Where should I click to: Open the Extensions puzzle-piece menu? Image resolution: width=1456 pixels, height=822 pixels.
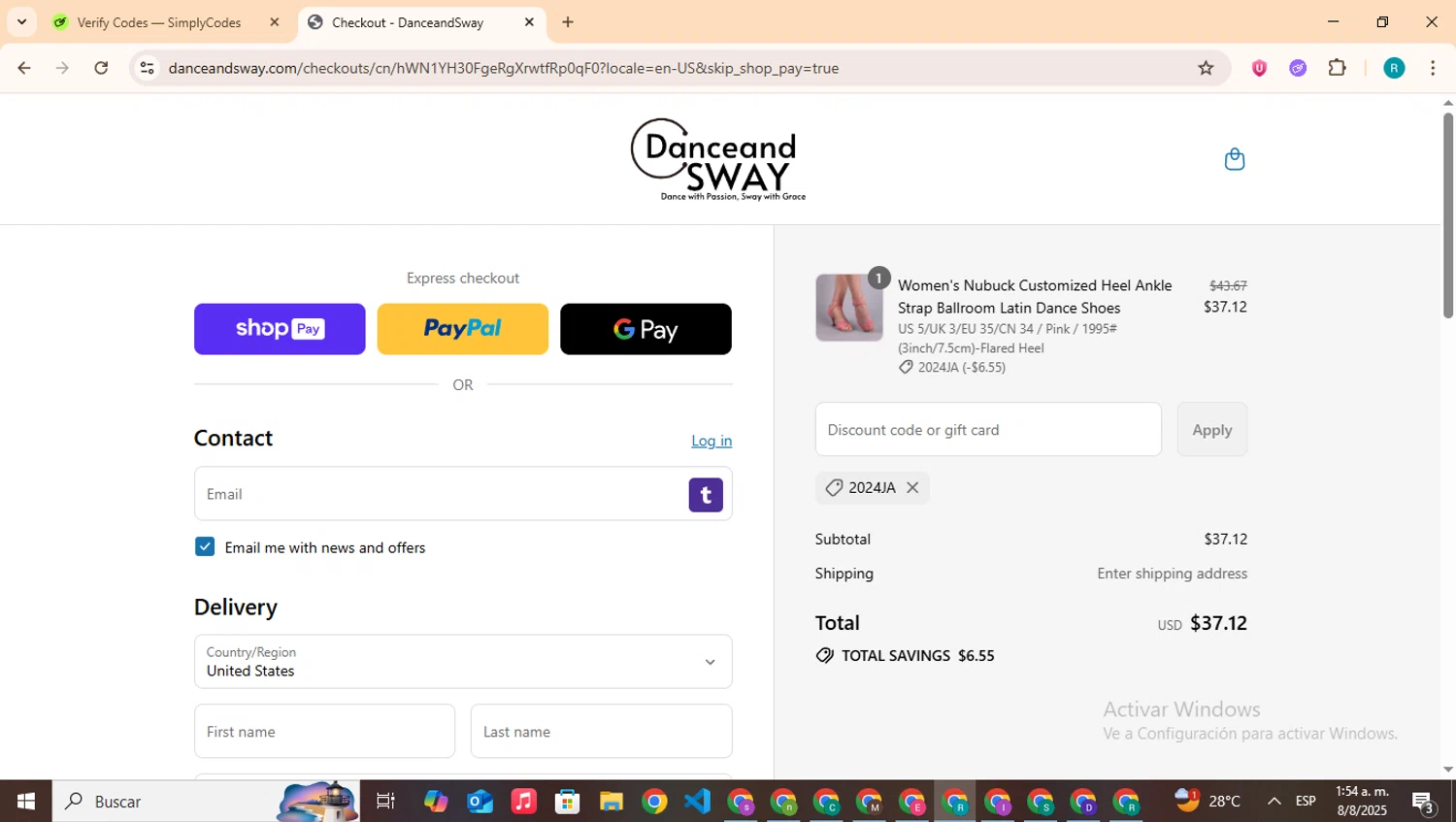pos(1338,68)
